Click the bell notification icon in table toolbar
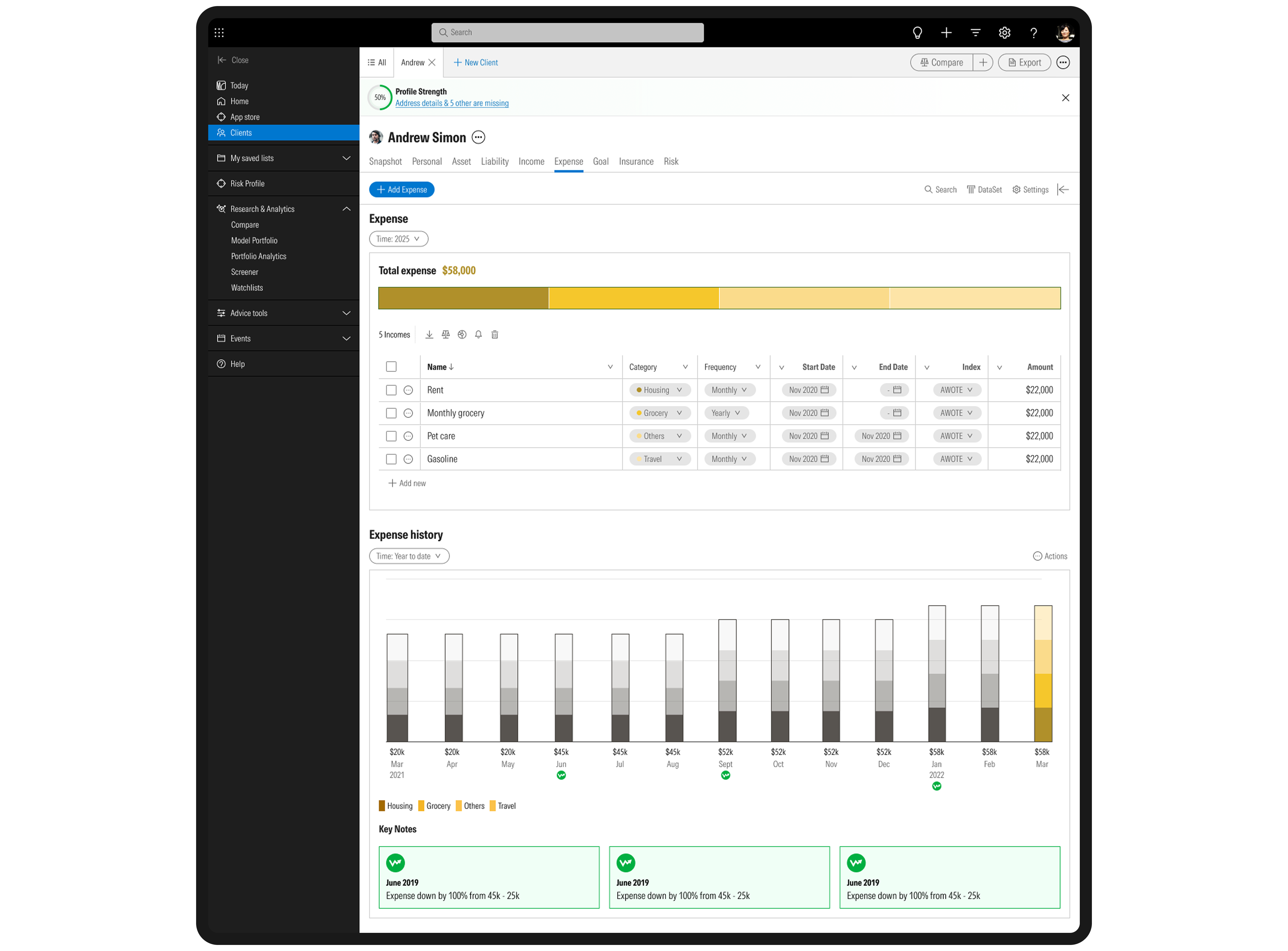Viewport: 1288px width, 951px height. pyautogui.click(x=478, y=334)
